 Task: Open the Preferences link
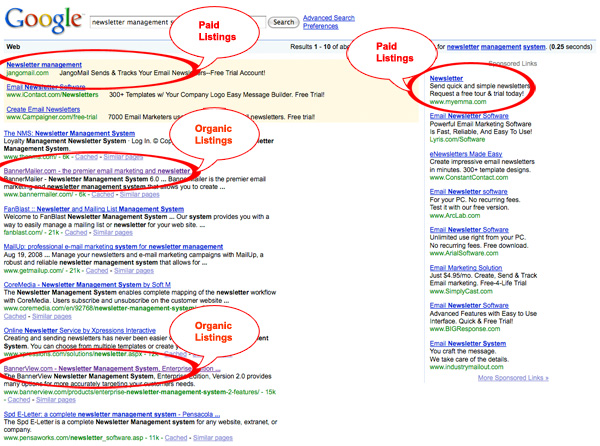321,26
